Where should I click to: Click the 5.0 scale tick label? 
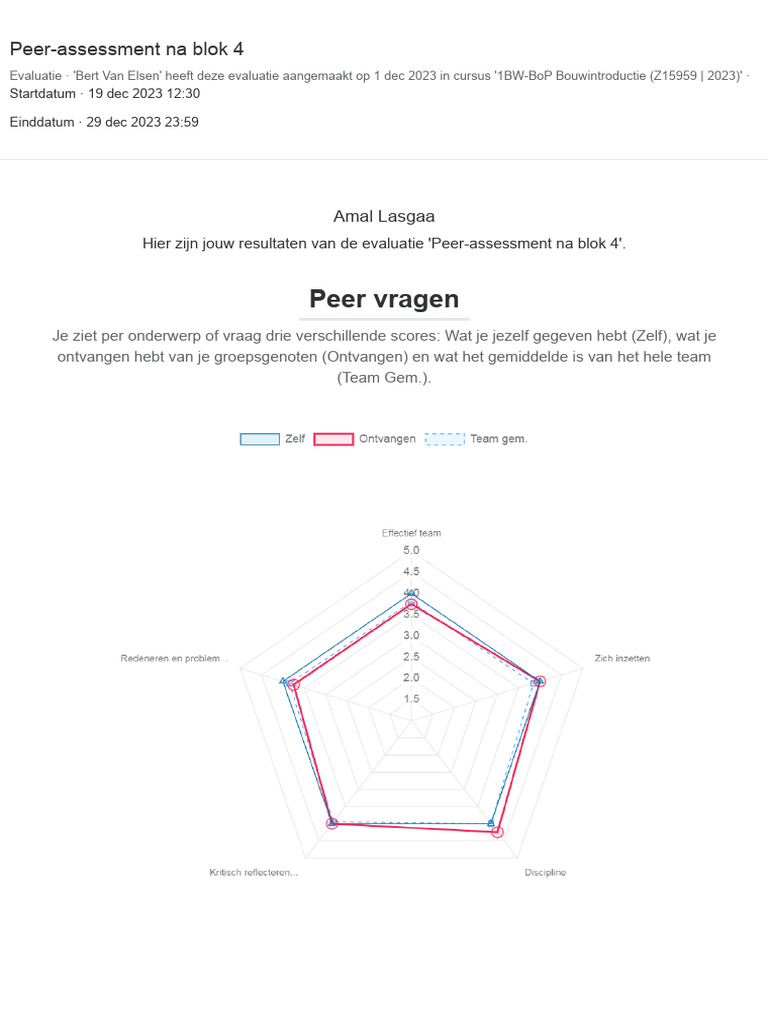point(411,551)
